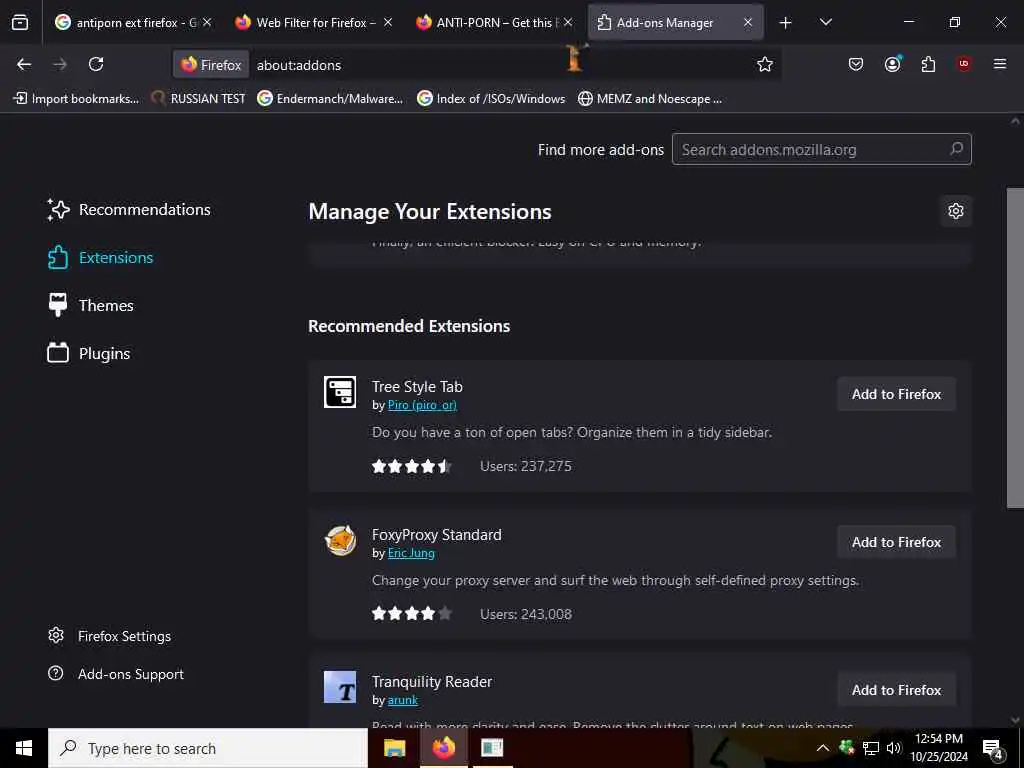
Task: Open Firefox Settings in sidebar
Action: [110, 635]
